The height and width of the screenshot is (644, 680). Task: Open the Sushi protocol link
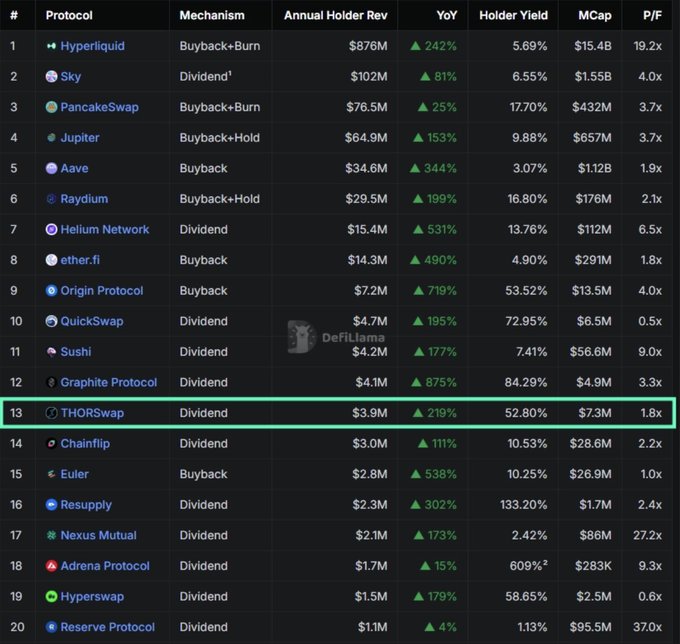pos(76,352)
